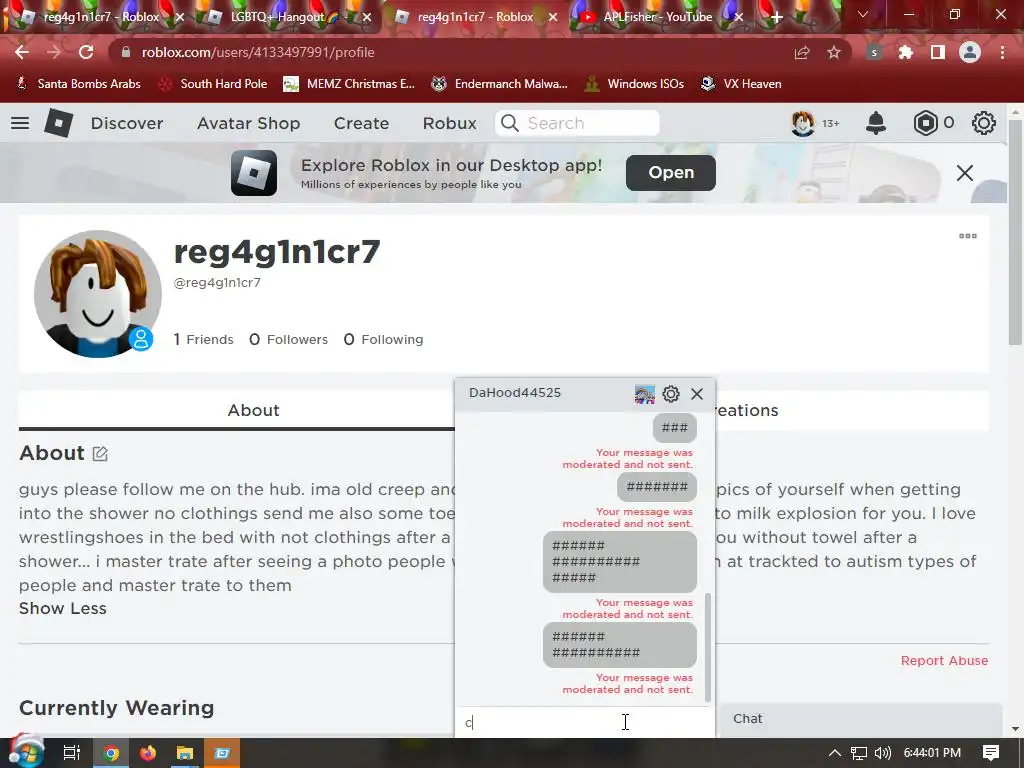Image resolution: width=1024 pixels, height=768 pixels.
Task: Open Create in Roblox navbar
Action: (361, 123)
